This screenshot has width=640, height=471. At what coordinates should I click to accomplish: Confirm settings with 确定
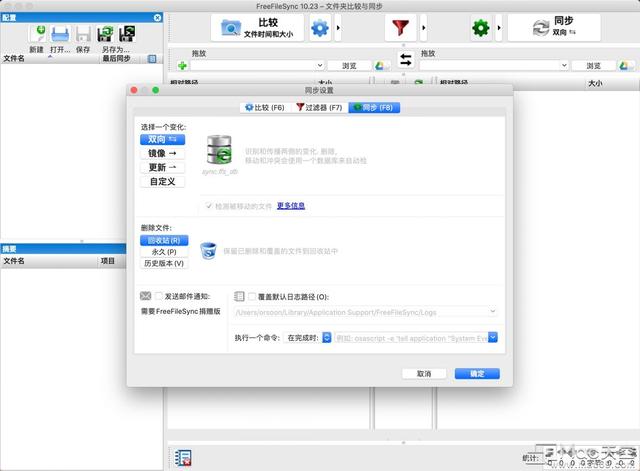coord(477,373)
